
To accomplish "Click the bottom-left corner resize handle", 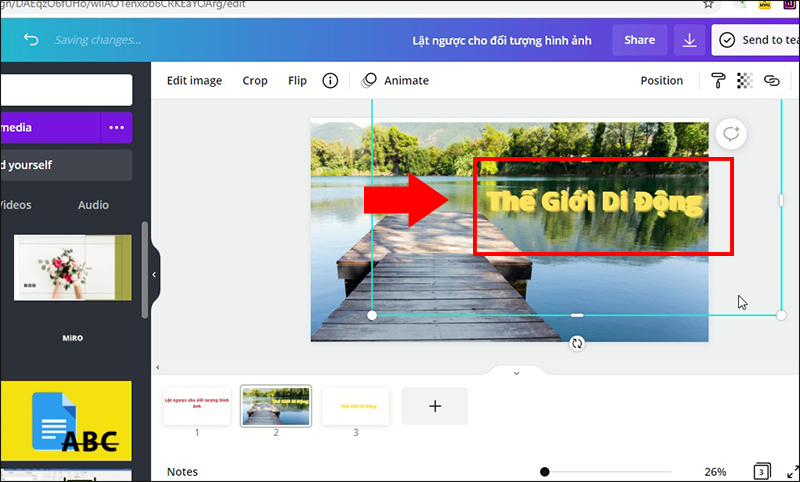I will (372, 316).
